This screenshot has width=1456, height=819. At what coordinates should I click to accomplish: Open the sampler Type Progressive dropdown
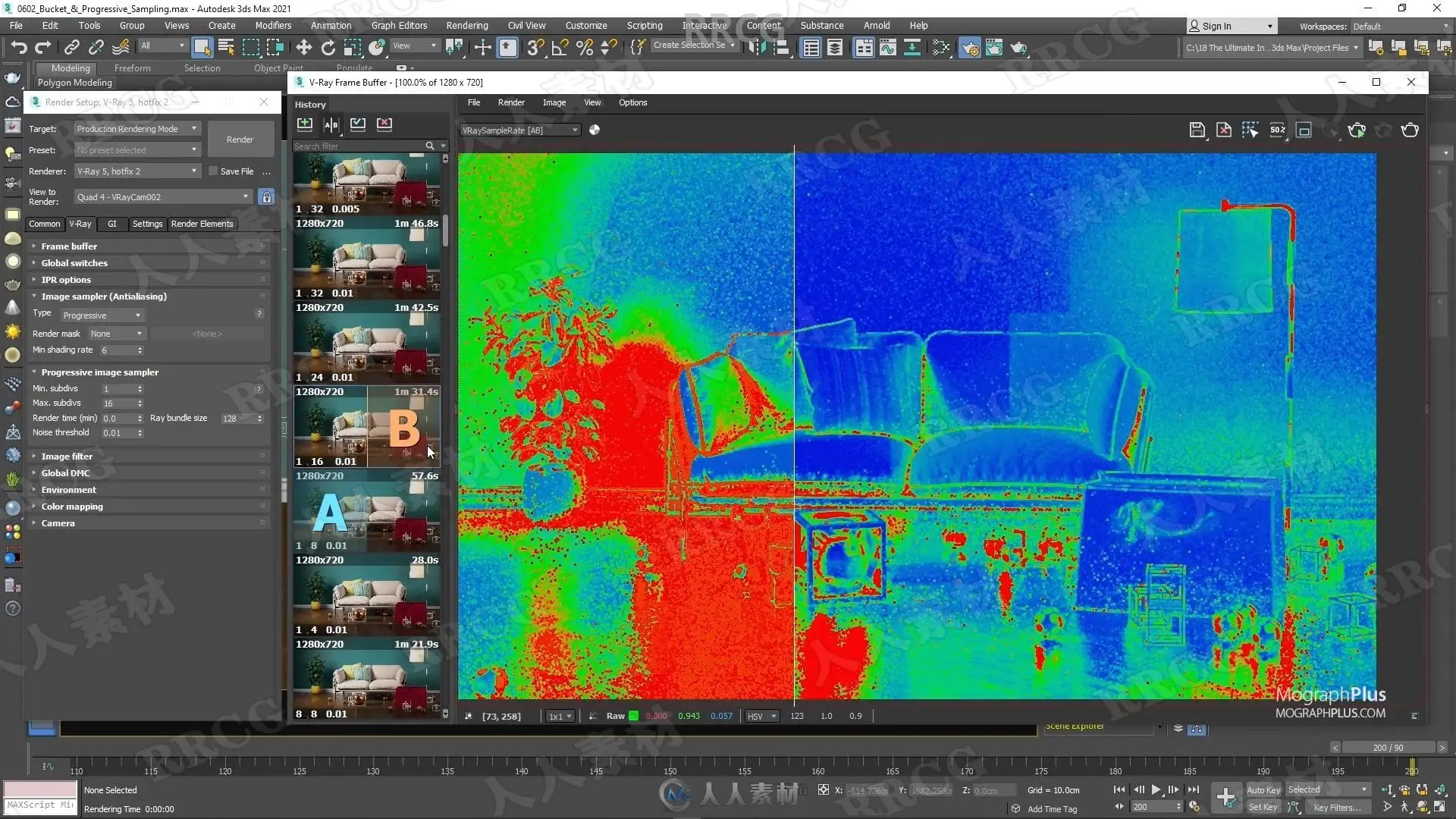pos(102,315)
